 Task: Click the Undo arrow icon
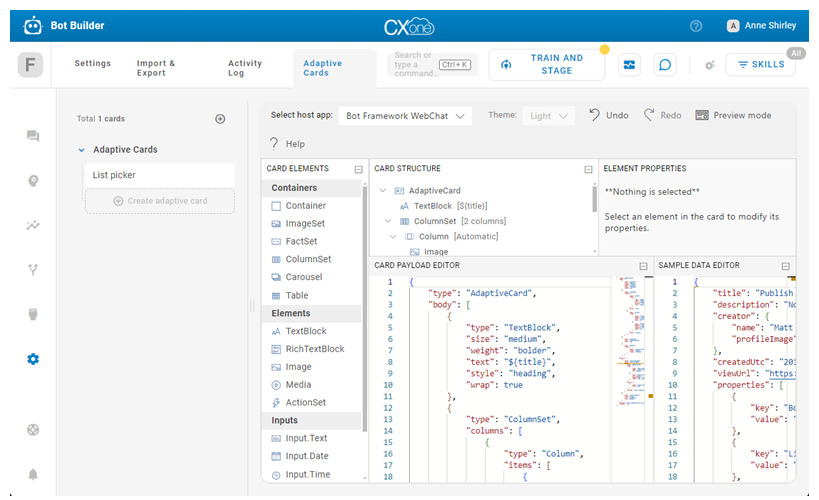[595, 115]
